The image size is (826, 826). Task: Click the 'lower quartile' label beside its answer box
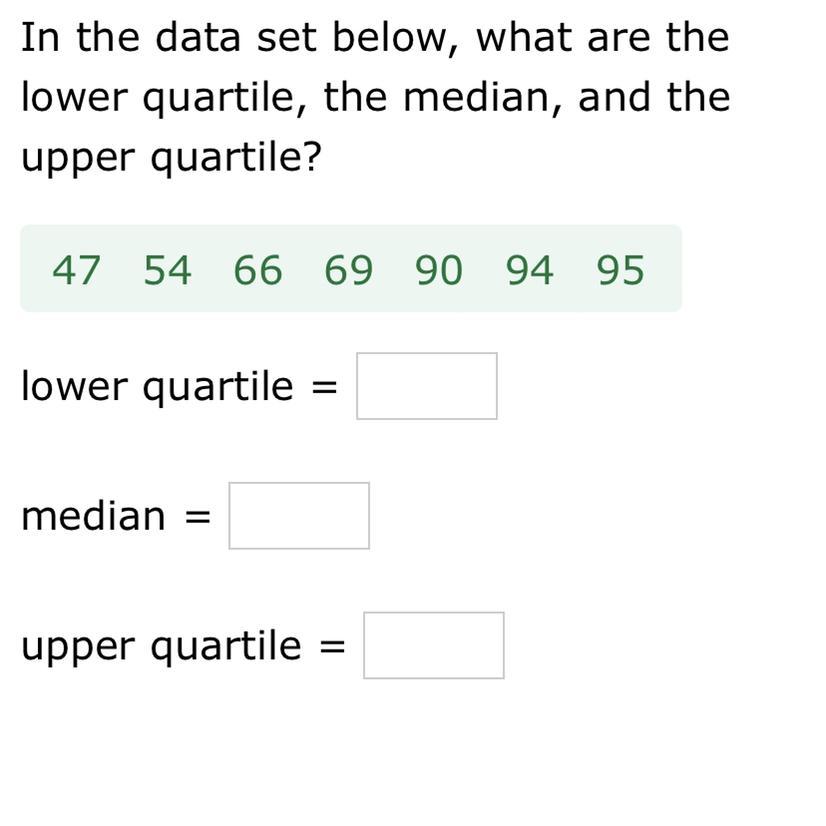(x=157, y=388)
